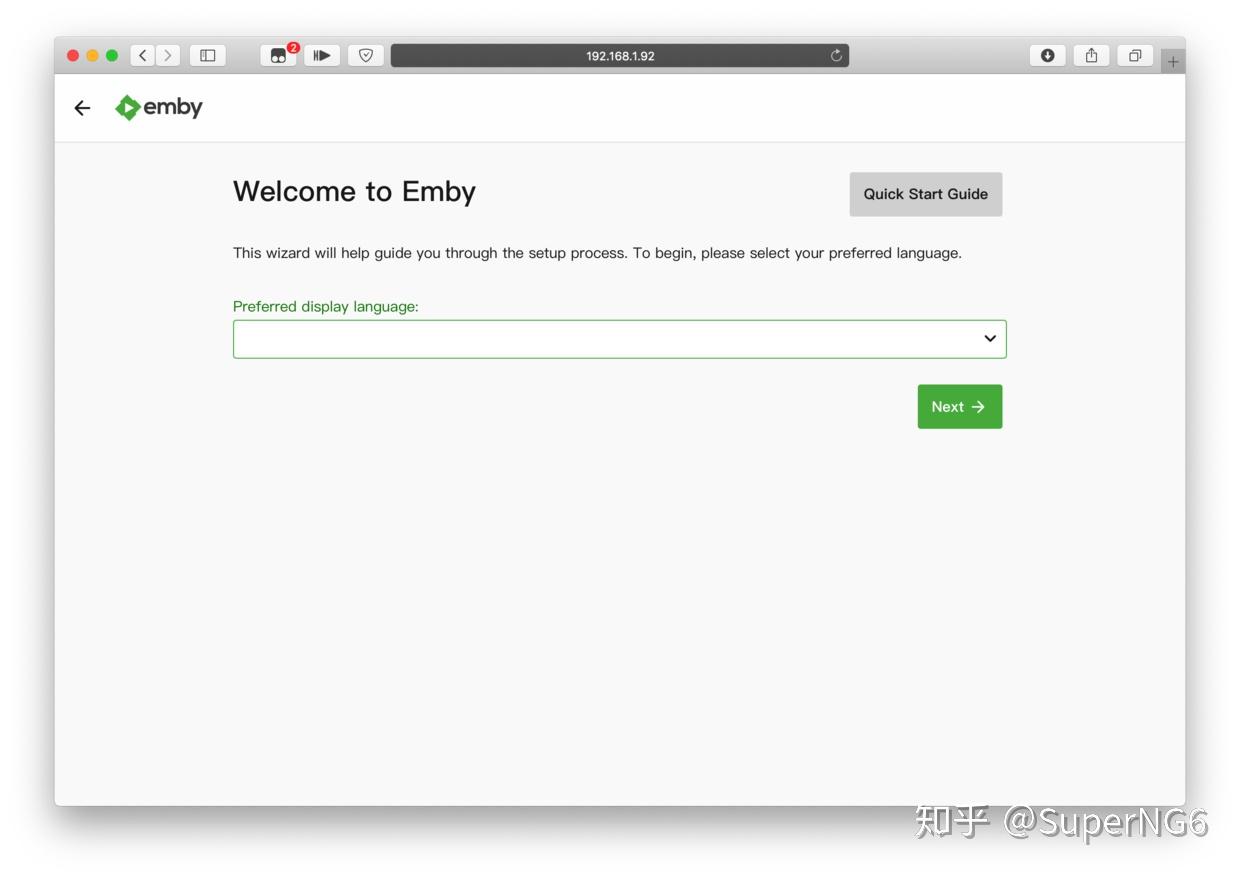Expand the address bar field showing 192.168.1.92
The height and width of the screenshot is (878, 1240).
pos(620,56)
